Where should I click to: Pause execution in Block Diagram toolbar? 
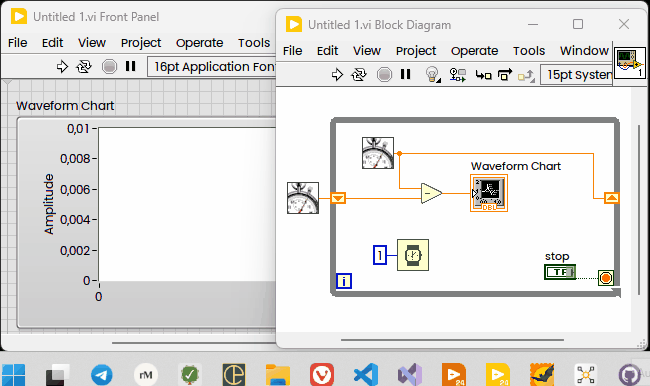coord(405,74)
